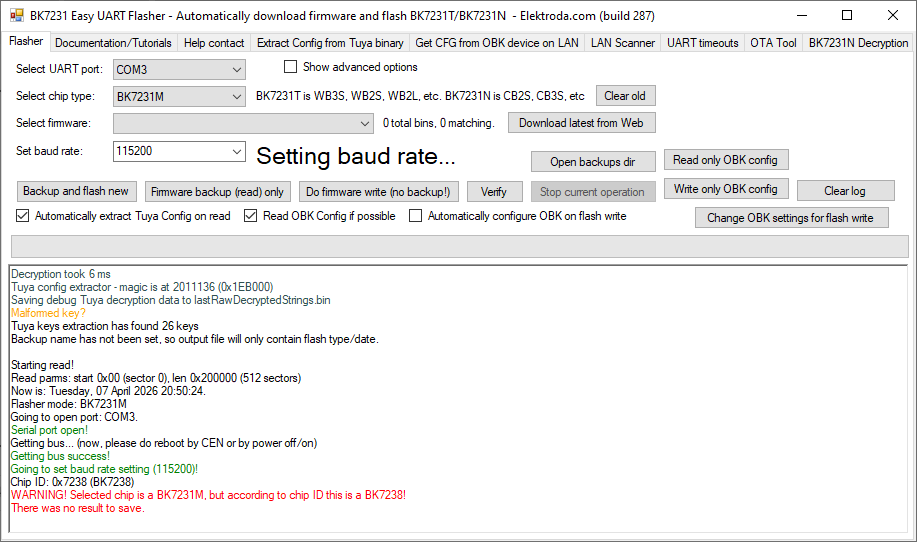Click the progress bar below the checkboxes
Image resolution: width=917 pixels, height=542 pixels.
(460, 246)
